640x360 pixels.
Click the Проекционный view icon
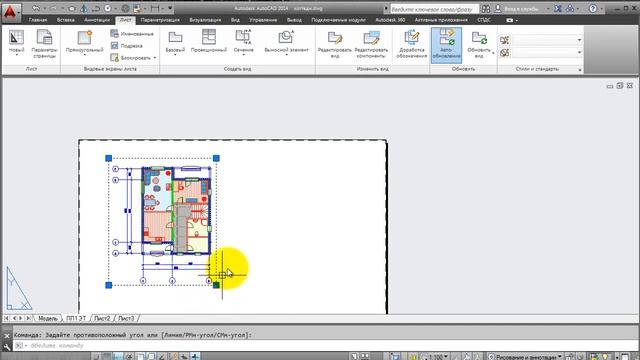pyautogui.click(x=209, y=38)
